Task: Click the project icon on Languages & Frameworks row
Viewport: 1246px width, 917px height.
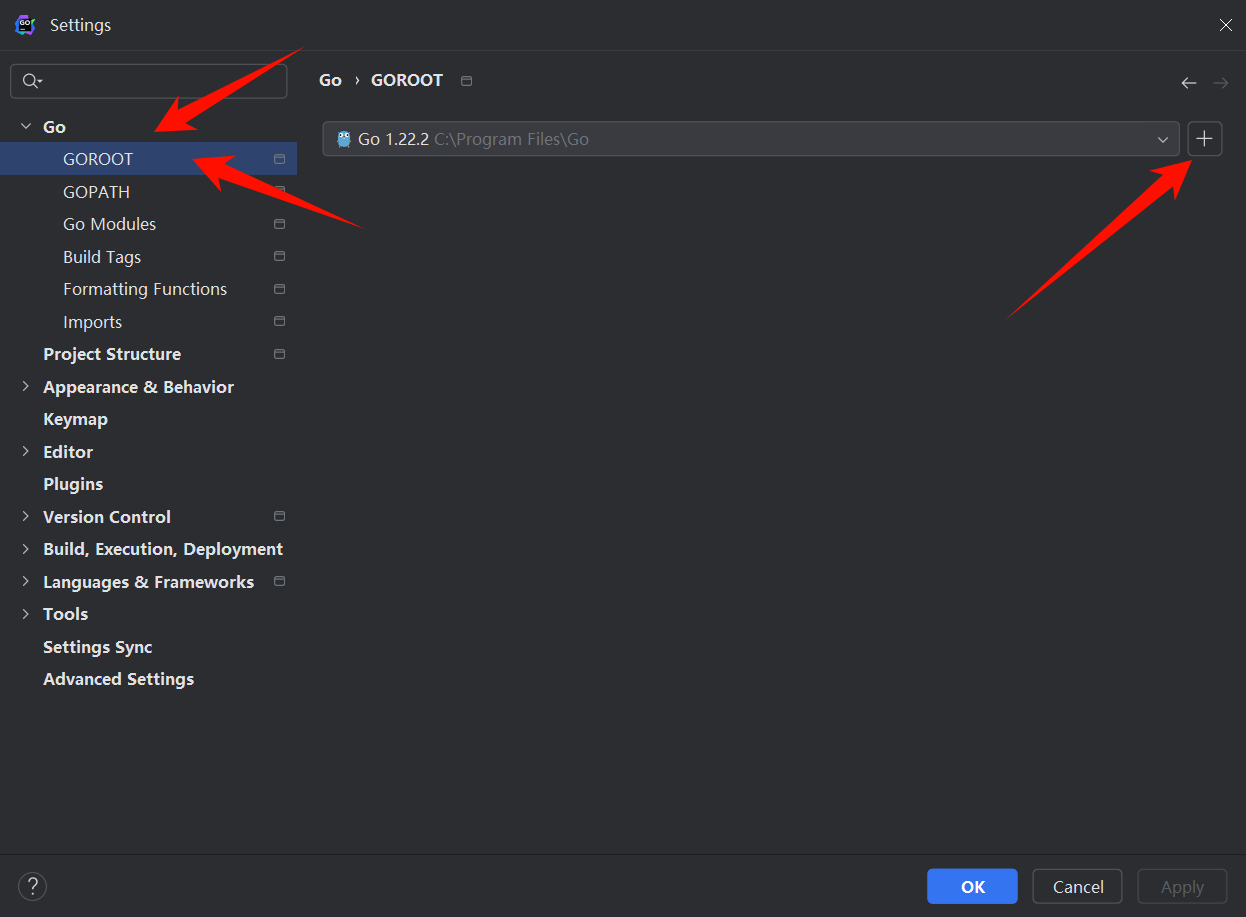Action: 279,581
